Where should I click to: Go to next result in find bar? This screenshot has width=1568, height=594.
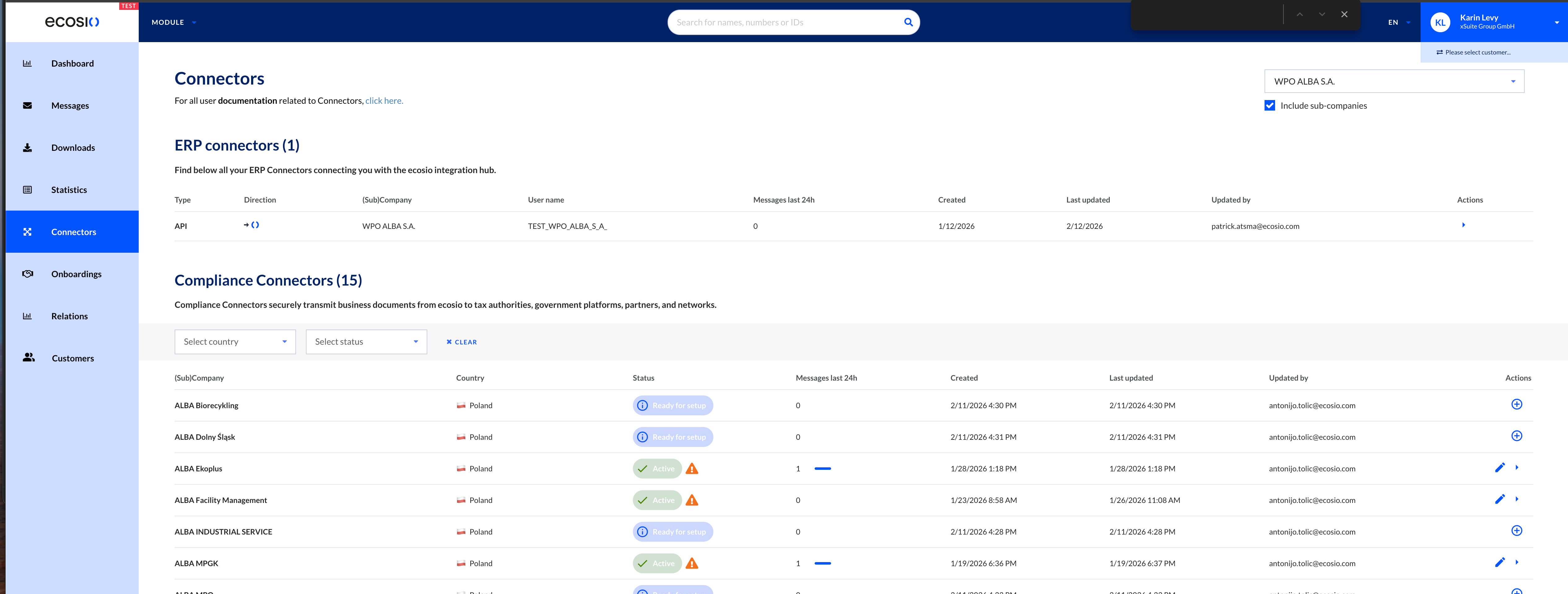tap(1322, 15)
